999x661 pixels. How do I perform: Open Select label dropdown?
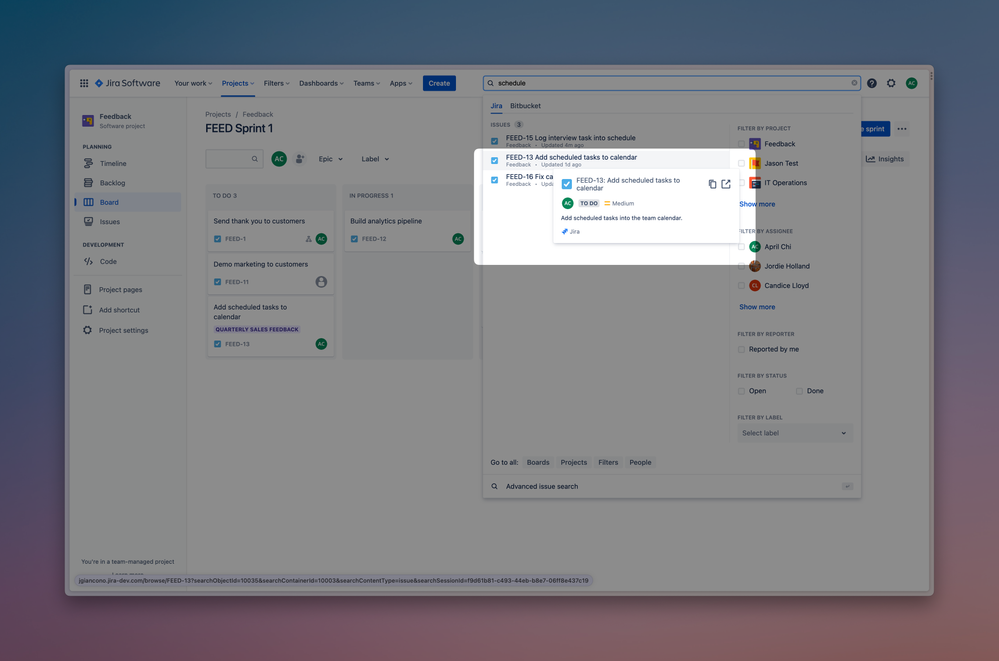(x=794, y=433)
